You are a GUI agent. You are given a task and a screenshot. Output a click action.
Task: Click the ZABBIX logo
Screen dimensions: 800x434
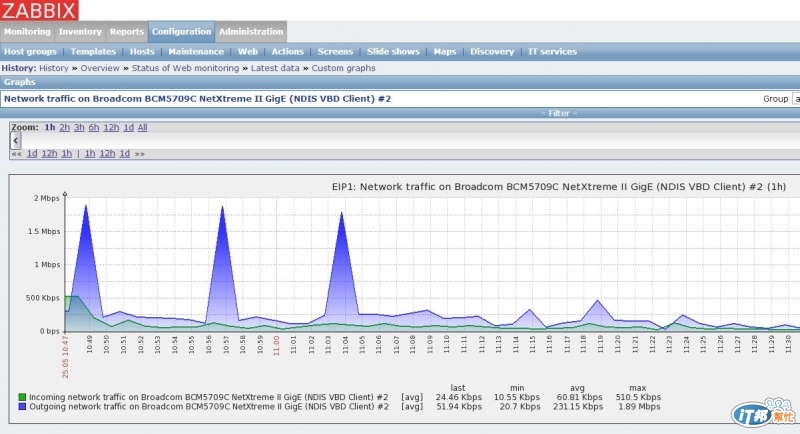click(39, 10)
